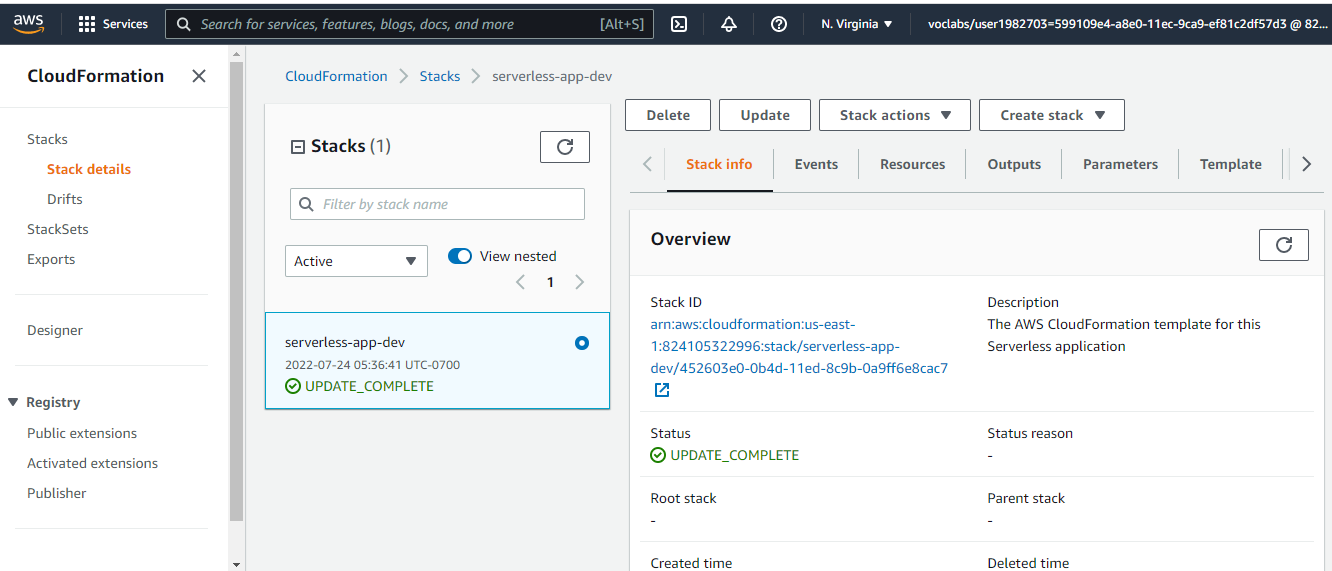Open the CloudFormation breadcrumb link
The image size is (1332, 571).
pyautogui.click(x=336, y=76)
